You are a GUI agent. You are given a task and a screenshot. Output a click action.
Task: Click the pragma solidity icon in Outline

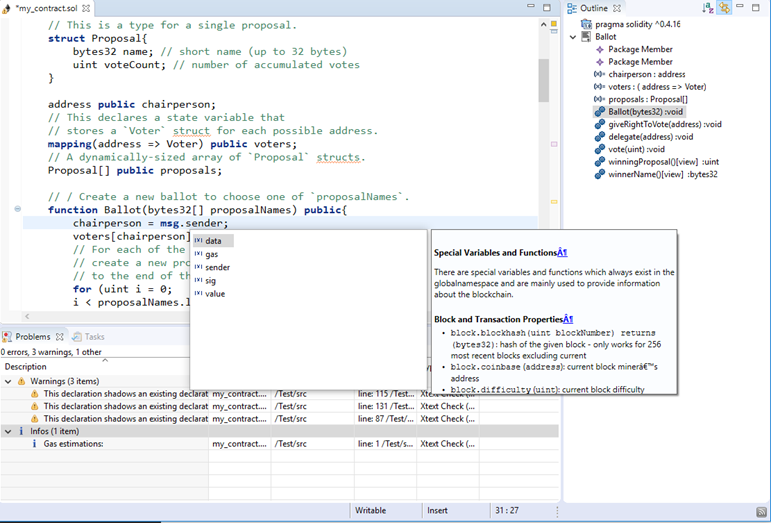tap(586, 24)
